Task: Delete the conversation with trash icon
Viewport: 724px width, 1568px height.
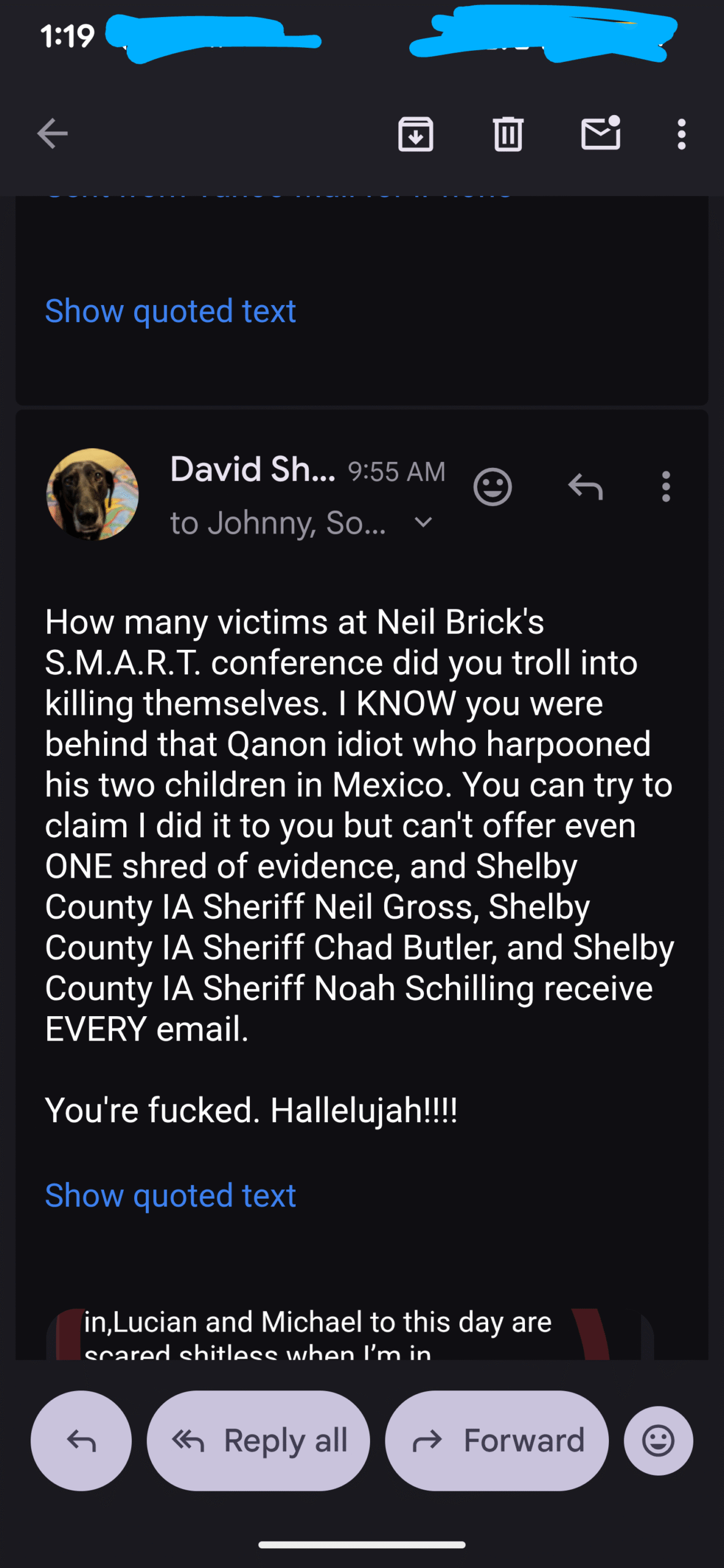Action: (508, 134)
